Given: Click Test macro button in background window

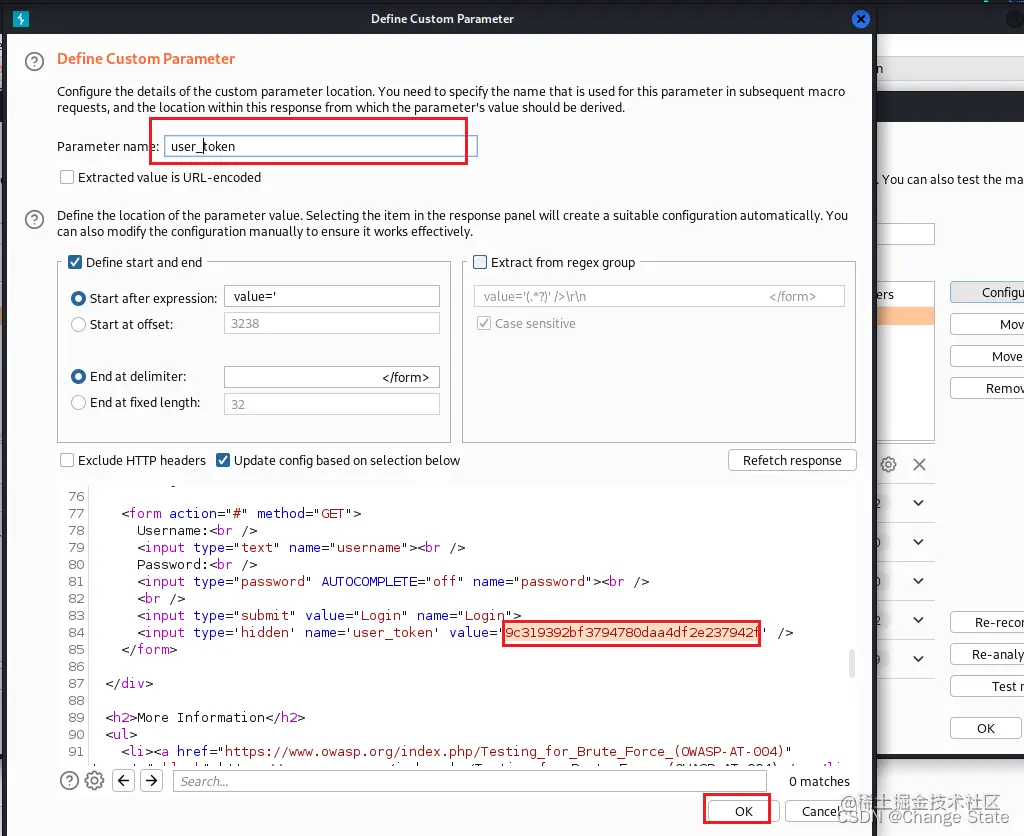Looking at the screenshot, I should click(987, 686).
